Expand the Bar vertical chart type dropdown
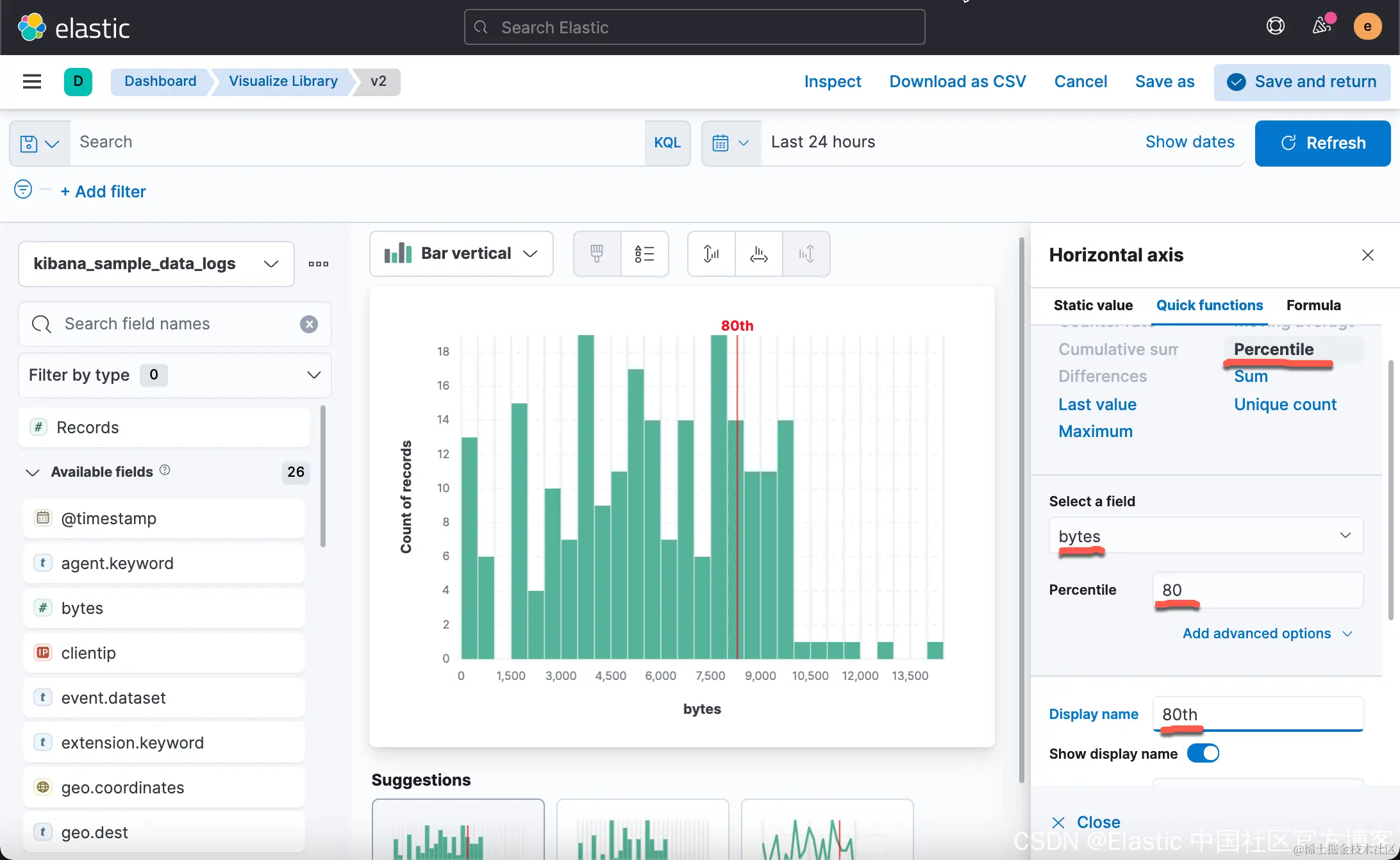The height and width of the screenshot is (860, 1400). click(462, 254)
